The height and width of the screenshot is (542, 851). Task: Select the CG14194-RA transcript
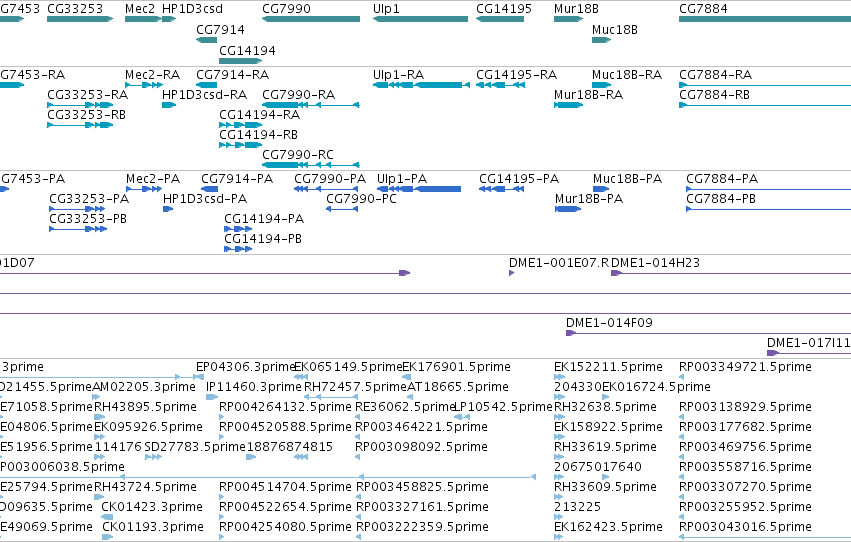pos(240,125)
